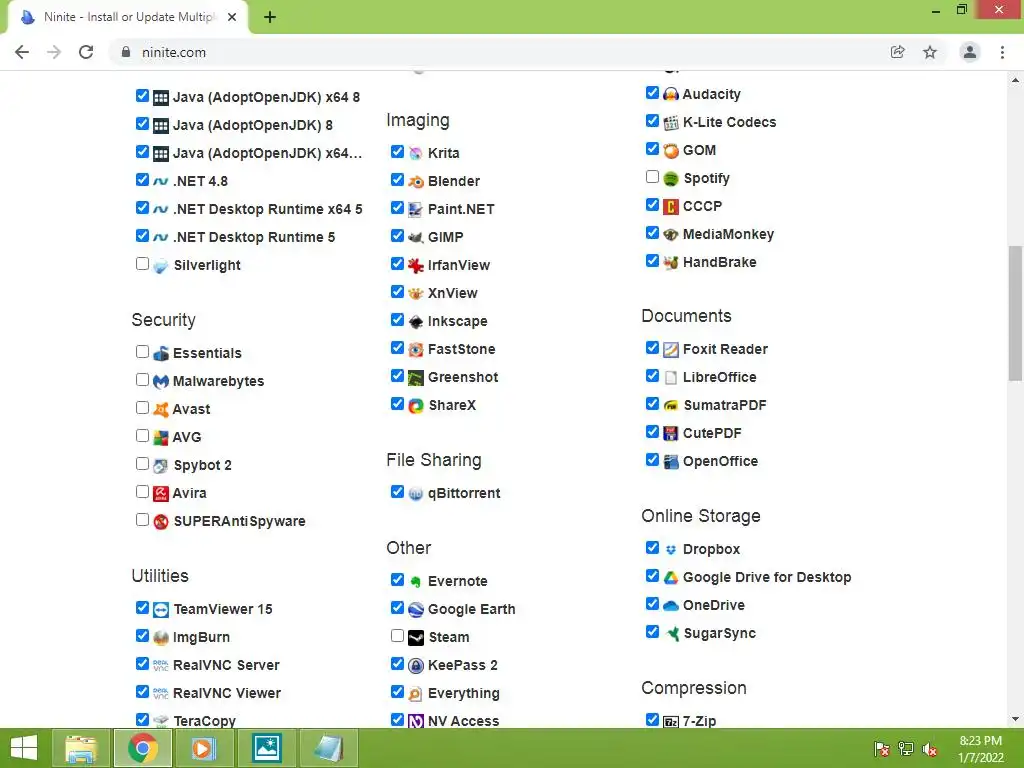Open the Chrome profile avatar icon
This screenshot has height=768, width=1024.
[x=970, y=52]
